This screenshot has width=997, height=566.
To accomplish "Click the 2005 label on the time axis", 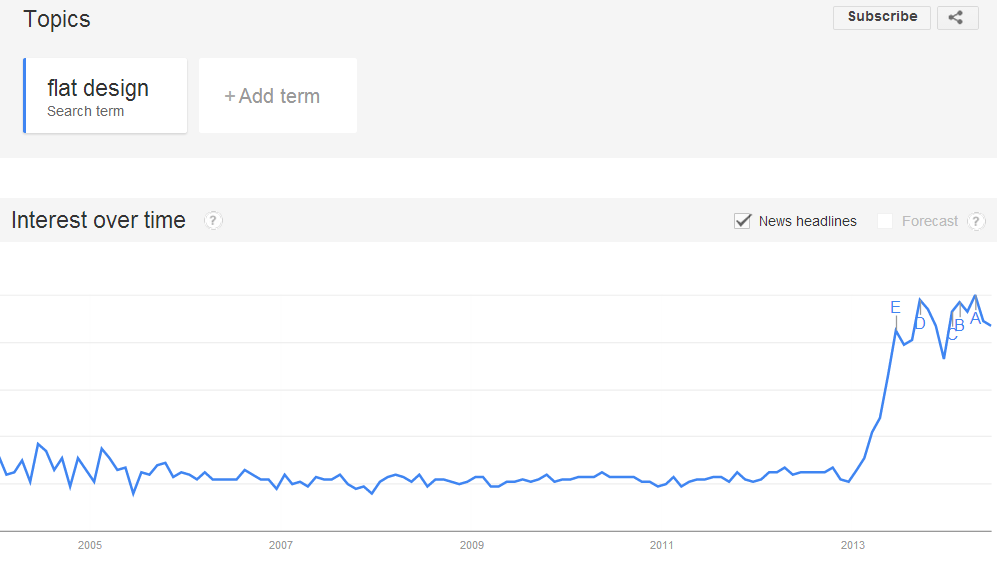I will (x=90, y=545).
